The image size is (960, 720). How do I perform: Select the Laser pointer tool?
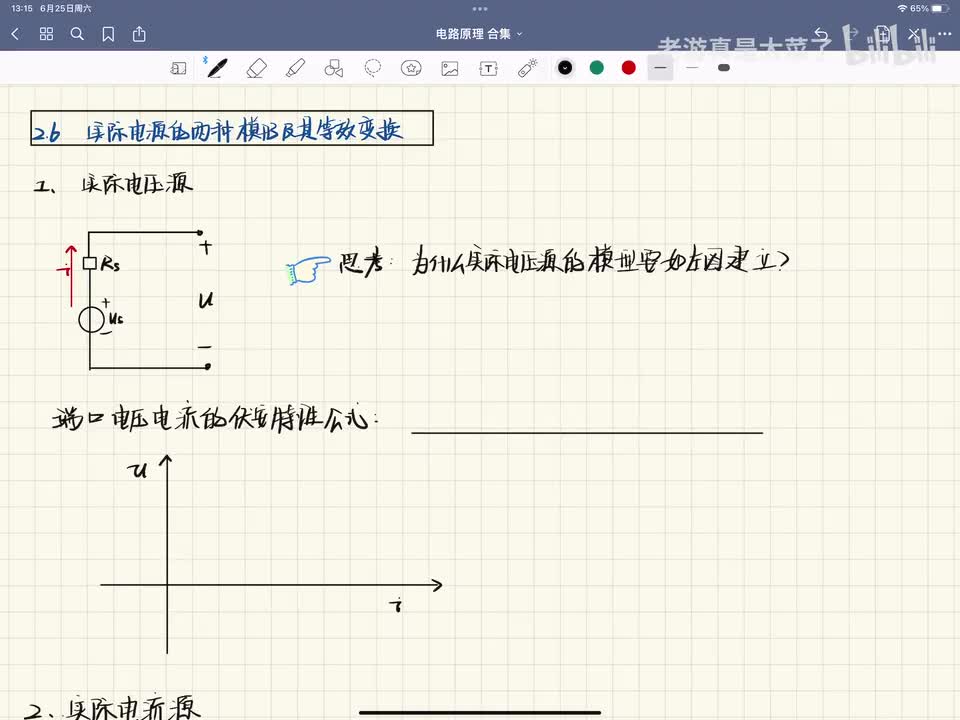click(x=527, y=68)
